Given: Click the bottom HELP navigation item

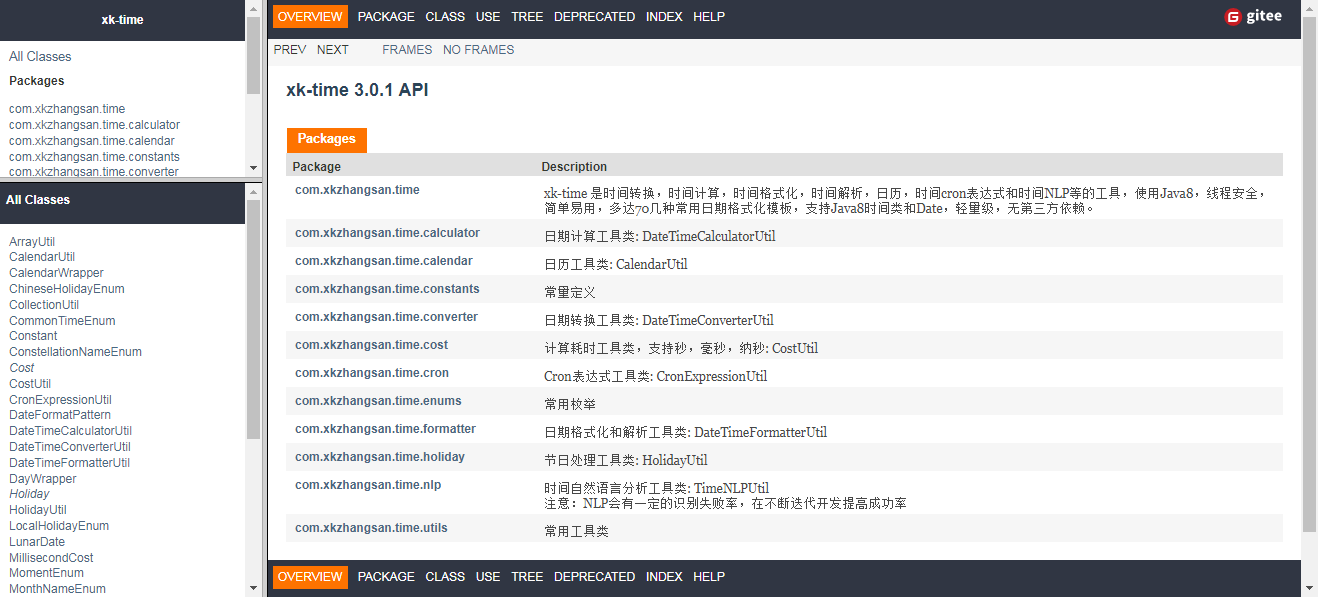Looking at the screenshot, I should coord(709,576).
